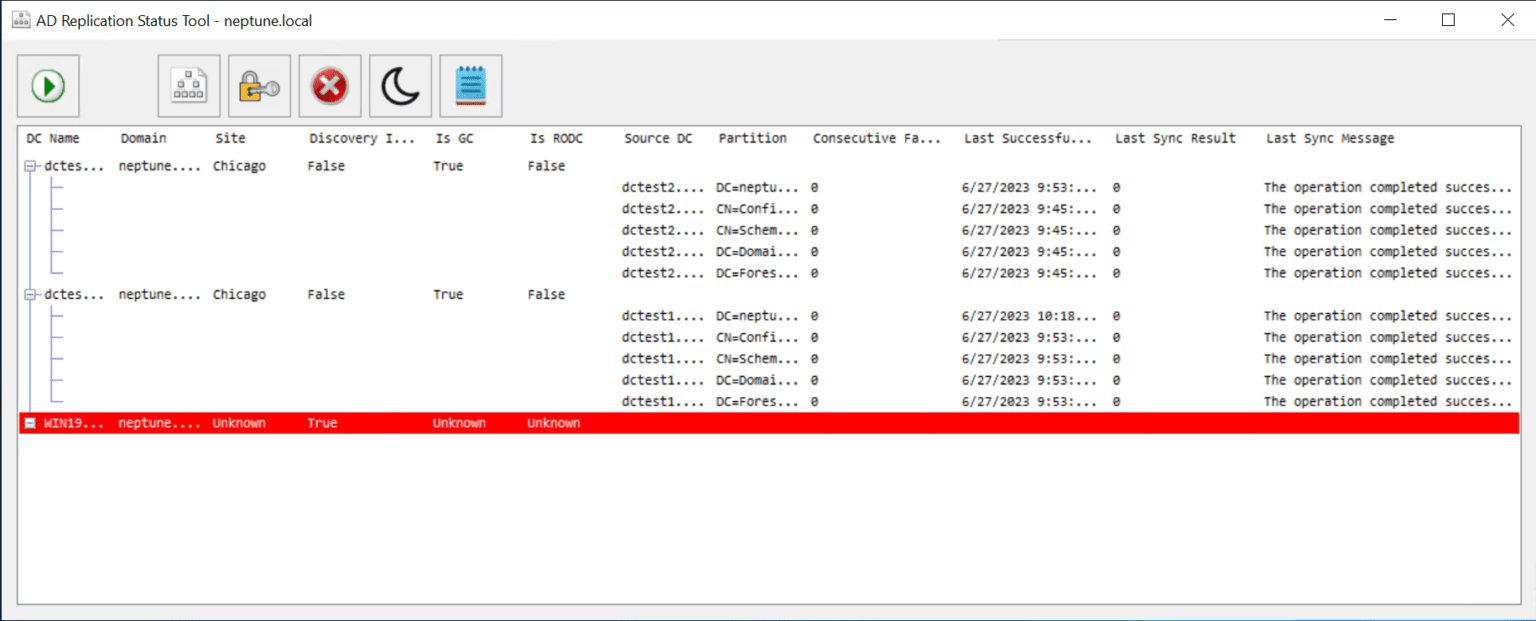1536x621 pixels.
Task: Click the Is RODC column header
Action: (556, 138)
